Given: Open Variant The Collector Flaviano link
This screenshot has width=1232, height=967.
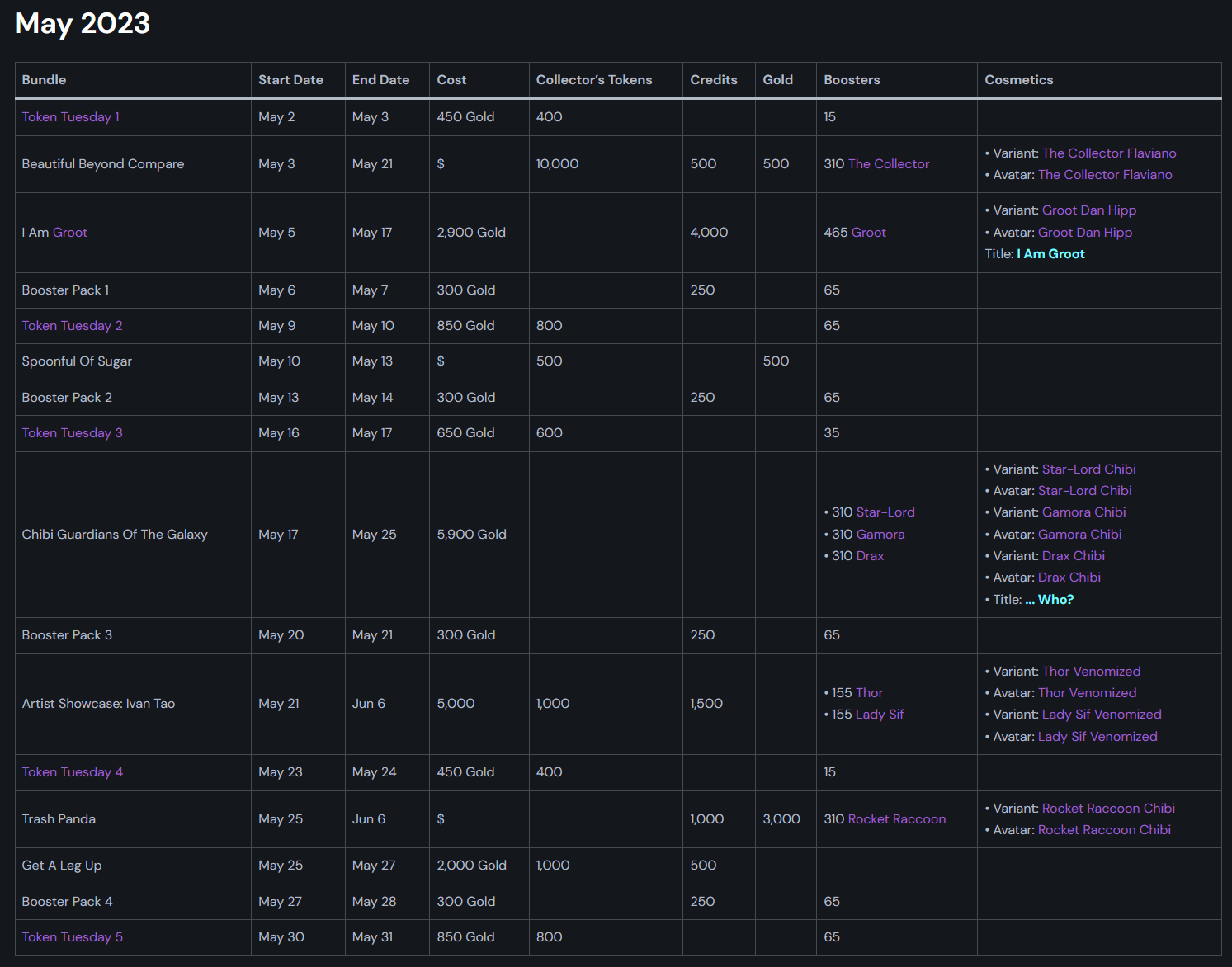Looking at the screenshot, I should [x=1109, y=153].
